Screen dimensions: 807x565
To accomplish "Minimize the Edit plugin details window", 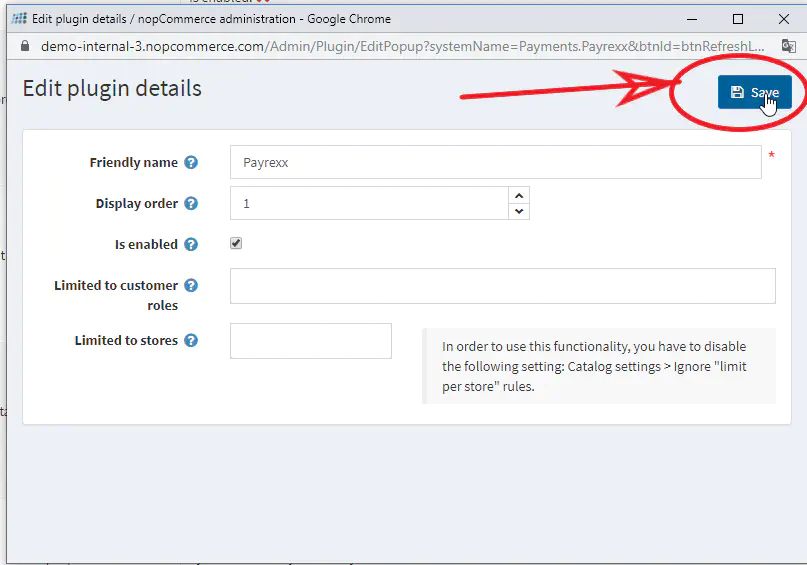I will [692, 18].
